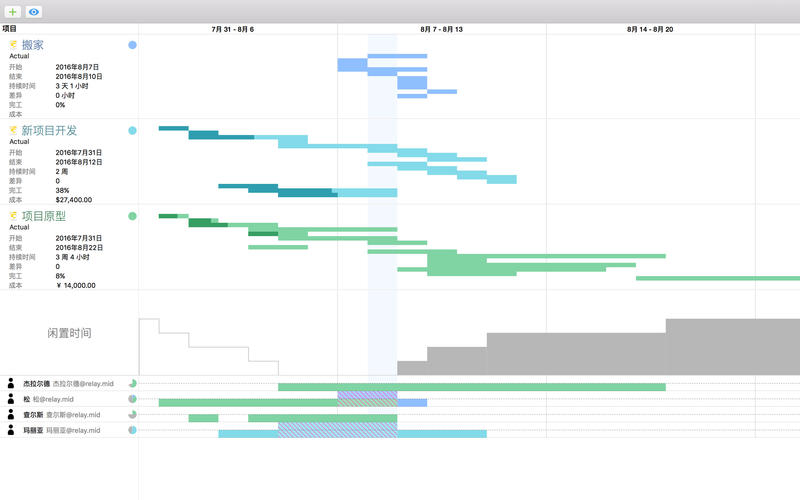This screenshot has width=800, height=500.
Task: Select resource email 松@relay.mid
Action: click(53, 399)
